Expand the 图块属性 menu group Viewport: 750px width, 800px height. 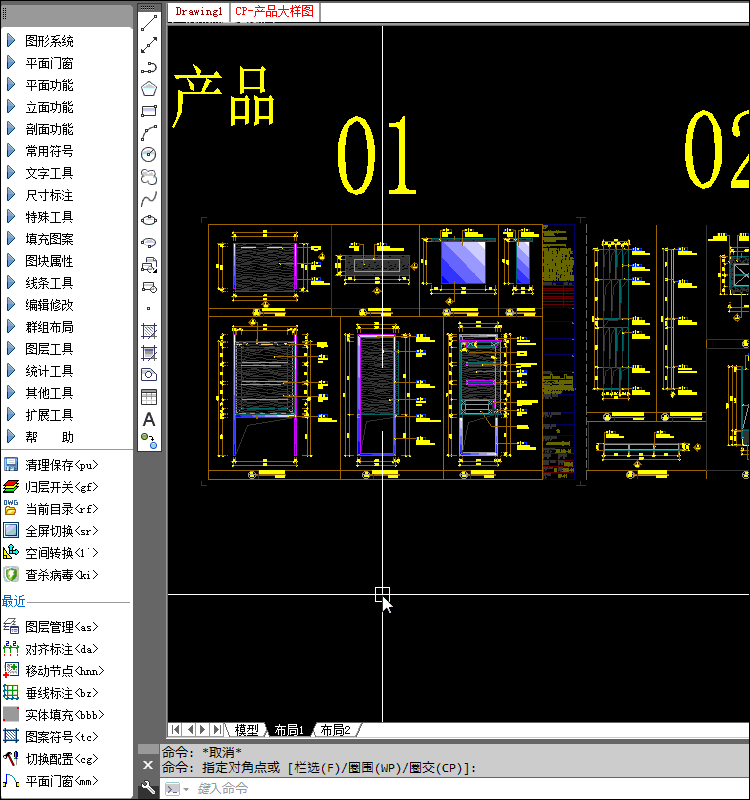[x=41, y=261]
